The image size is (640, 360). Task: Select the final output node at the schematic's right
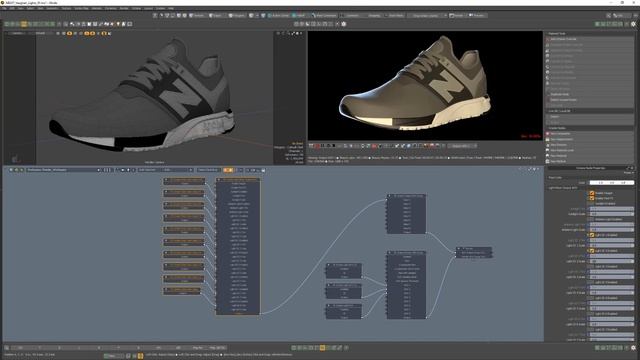pyautogui.click(x=474, y=252)
